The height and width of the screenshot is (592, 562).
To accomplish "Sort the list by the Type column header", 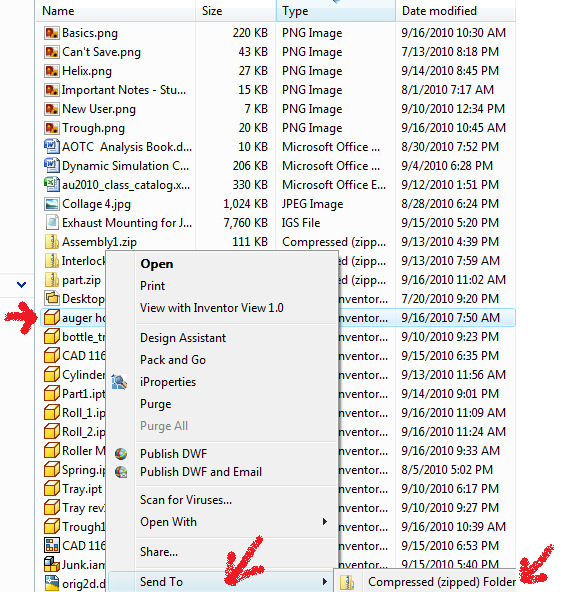I will tap(336, 11).
